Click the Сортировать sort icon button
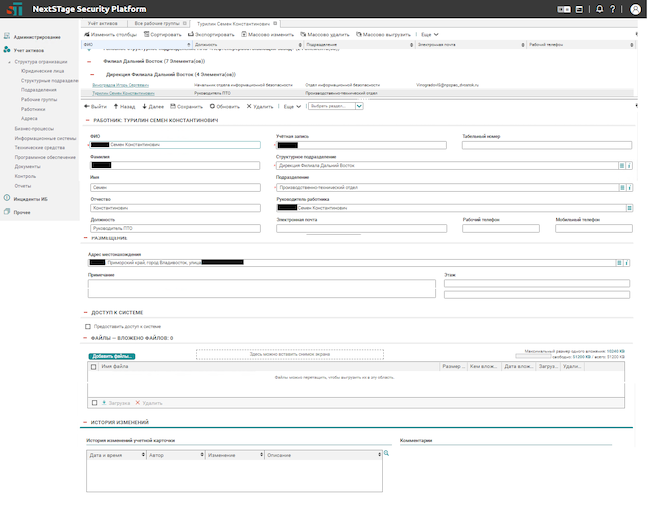Viewport: 650px width, 506px height. pyautogui.click(x=146, y=34)
